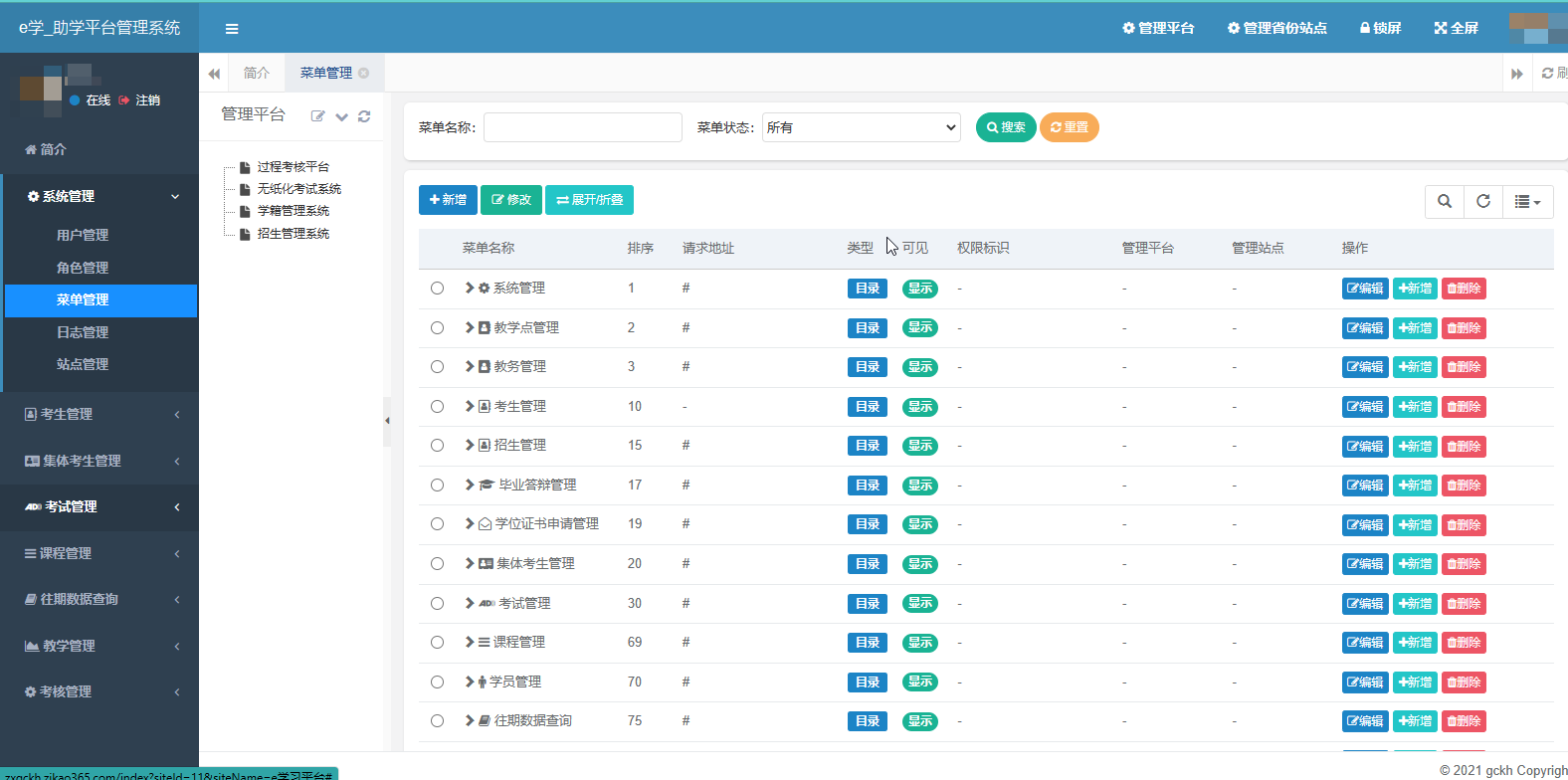Image resolution: width=1568 pixels, height=780 pixels.
Task: Expand 考生管理 in the left sidebar
Action: pyautogui.click(x=99, y=414)
